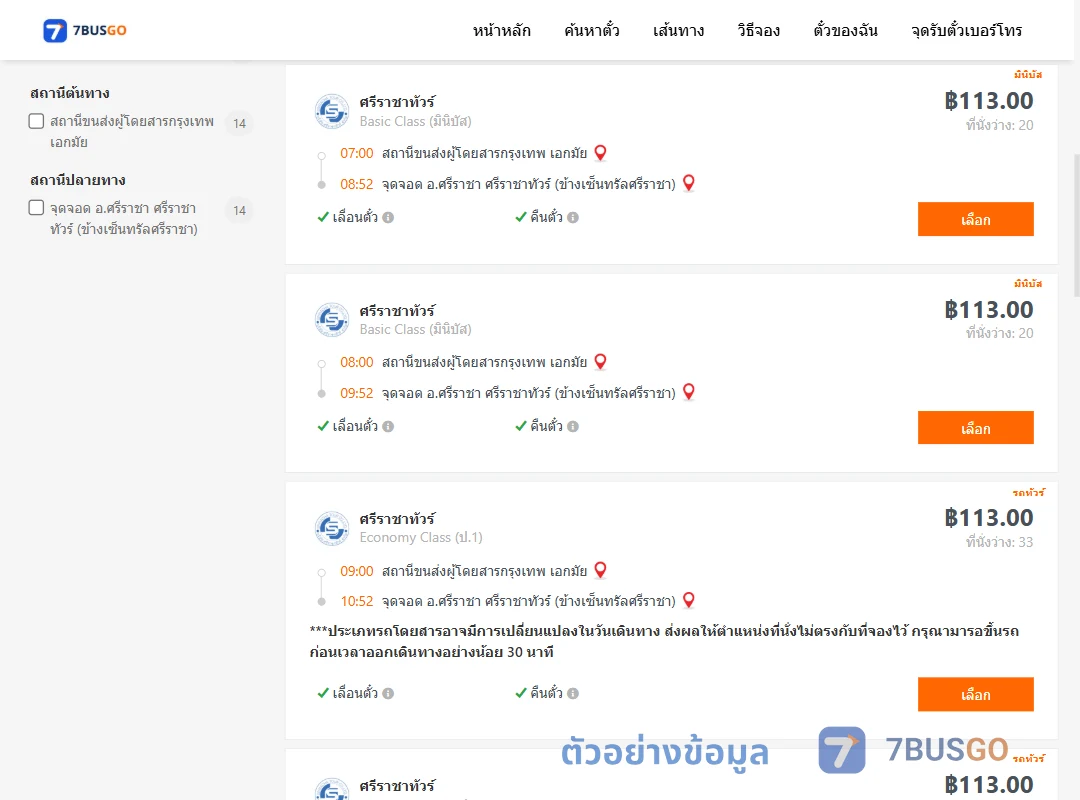Click ที่นั่งว่าง: 33 on 09:00 trip

pos(999,542)
